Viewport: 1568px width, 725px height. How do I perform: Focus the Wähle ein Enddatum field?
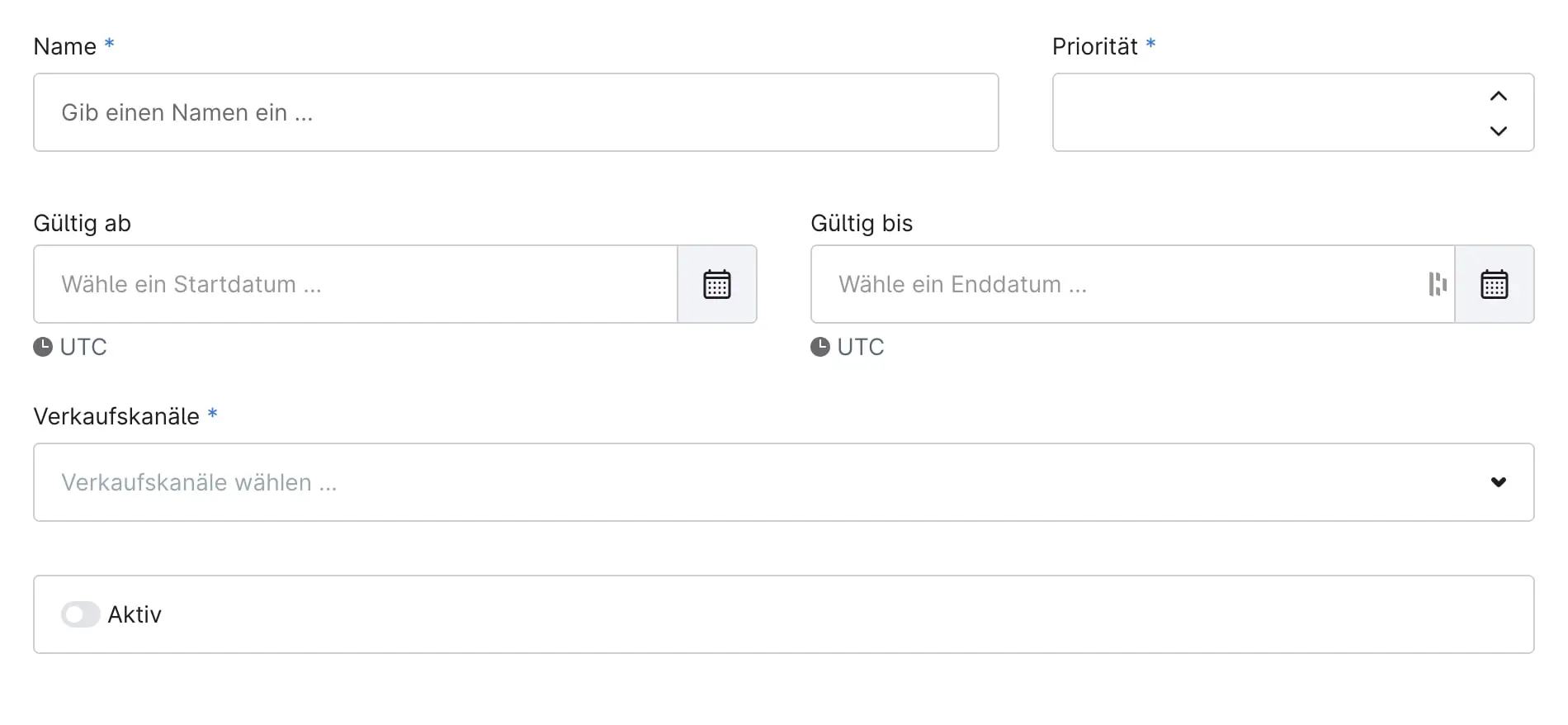point(1114,284)
